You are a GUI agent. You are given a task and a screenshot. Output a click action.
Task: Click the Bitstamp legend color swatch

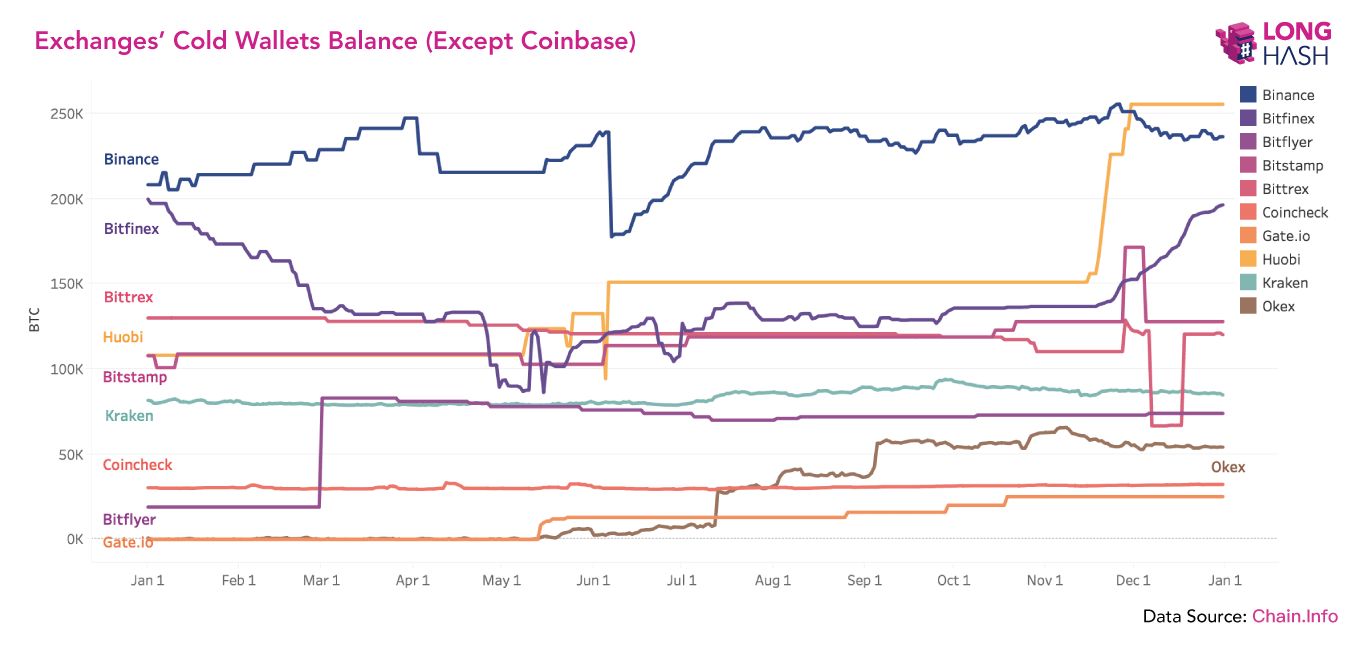pyautogui.click(x=1248, y=165)
